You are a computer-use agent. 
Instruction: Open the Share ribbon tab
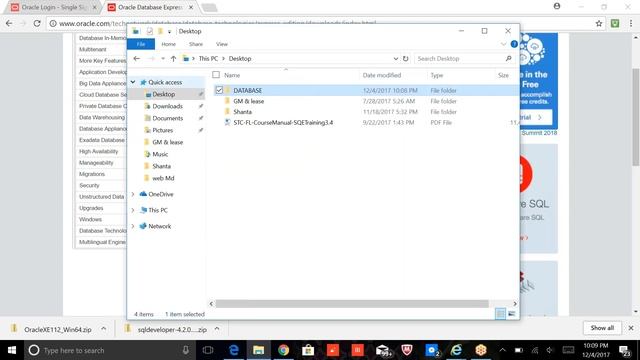[196, 44]
